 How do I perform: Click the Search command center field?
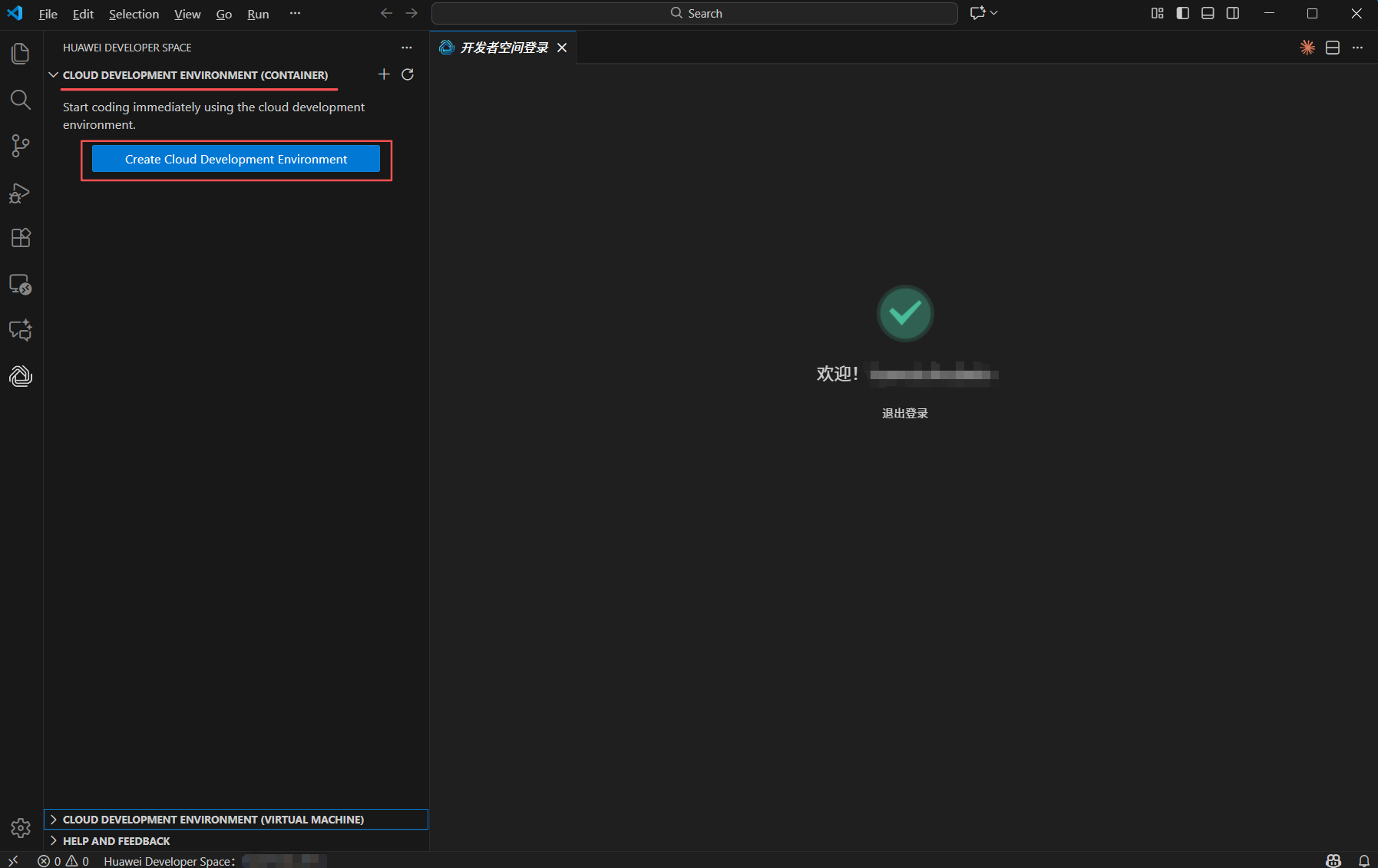[x=694, y=13]
